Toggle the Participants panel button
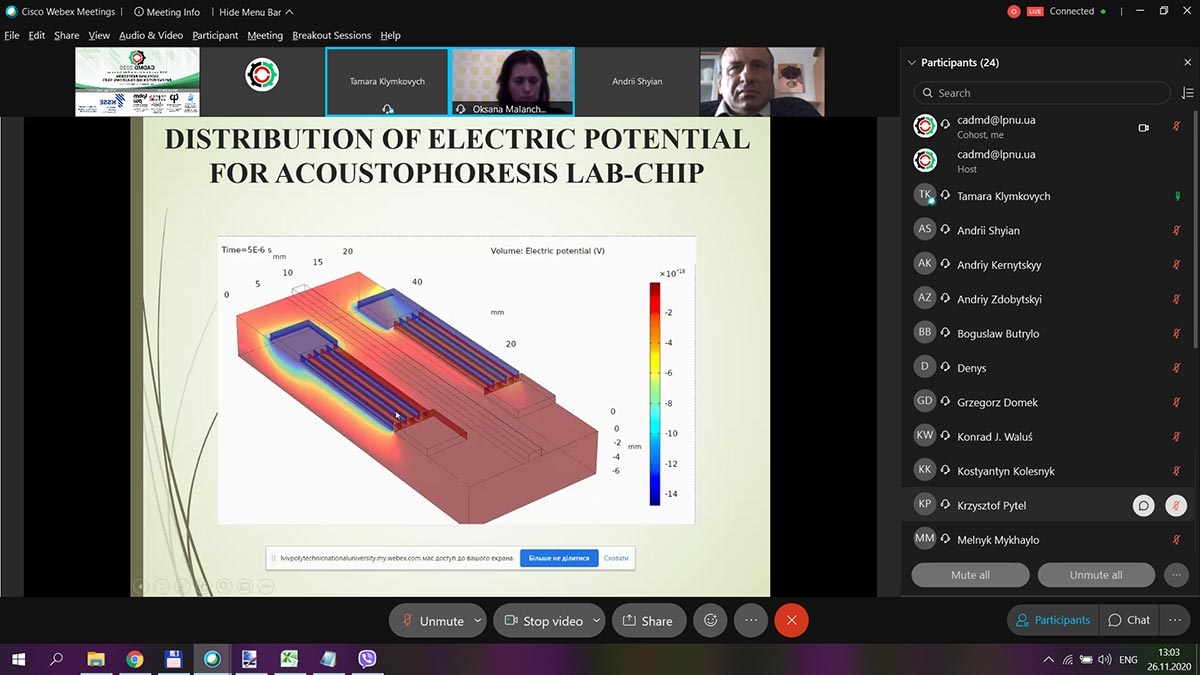 pos(1052,620)
